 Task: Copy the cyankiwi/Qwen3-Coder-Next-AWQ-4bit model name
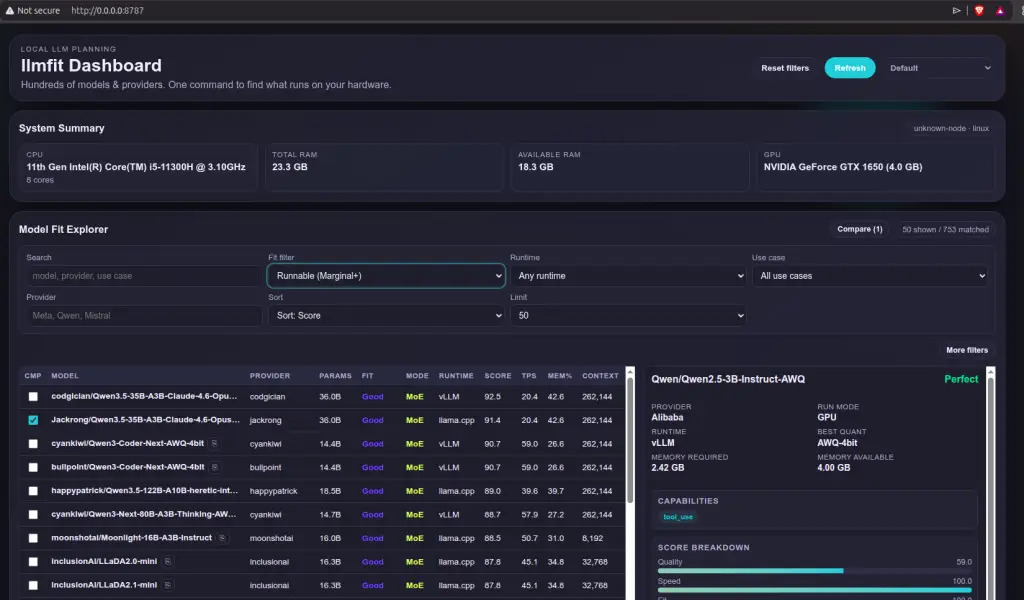pyautogui.click(x=216, y=443)
